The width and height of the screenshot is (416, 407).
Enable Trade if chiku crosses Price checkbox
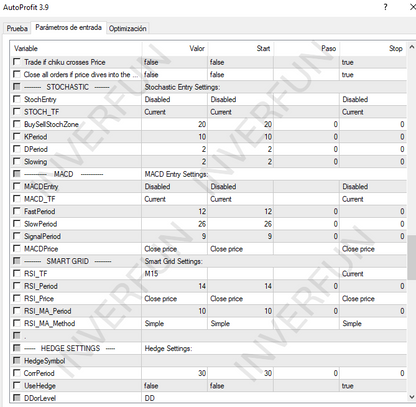[17, 62]
